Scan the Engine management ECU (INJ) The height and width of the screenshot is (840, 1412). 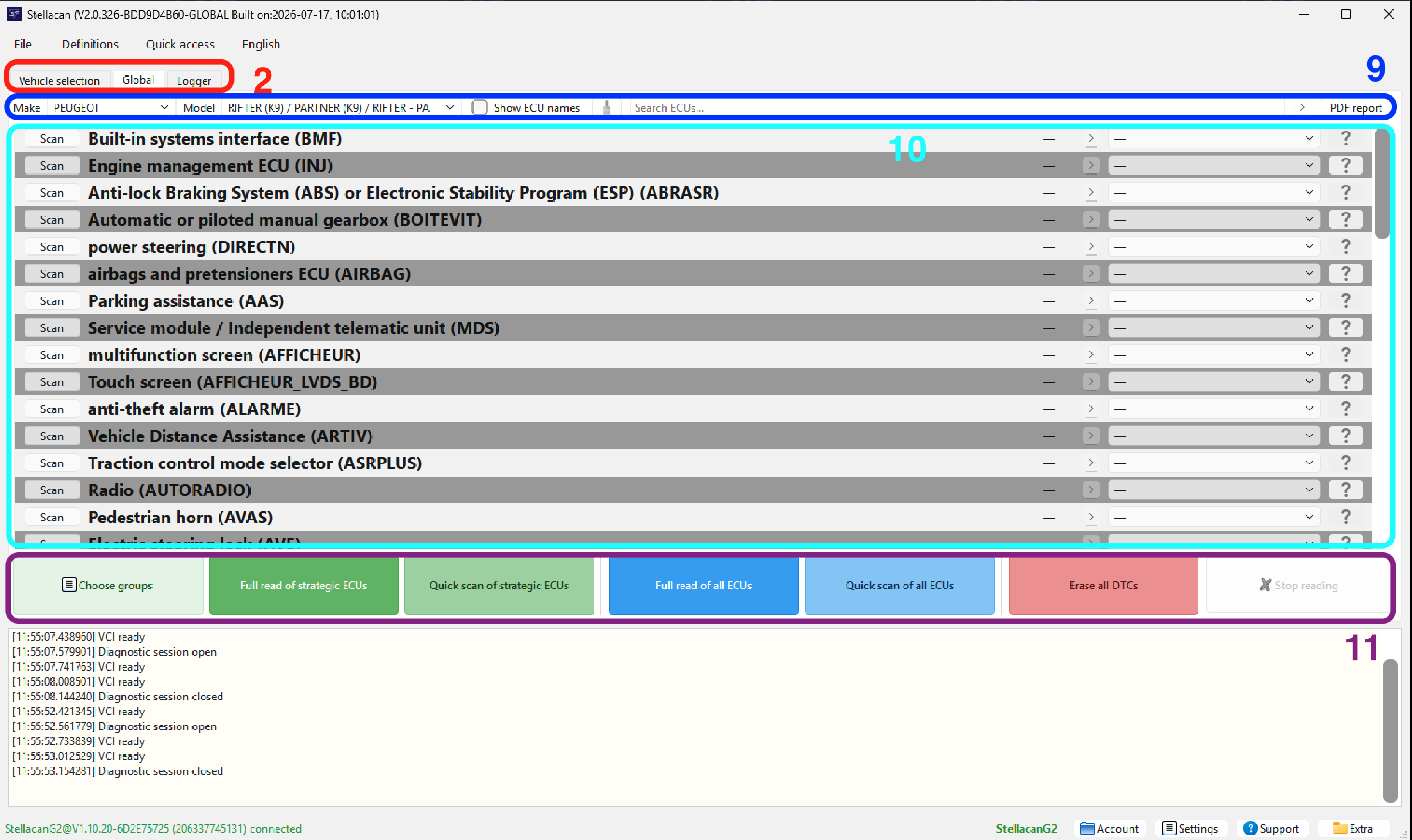tap(52, 165)
